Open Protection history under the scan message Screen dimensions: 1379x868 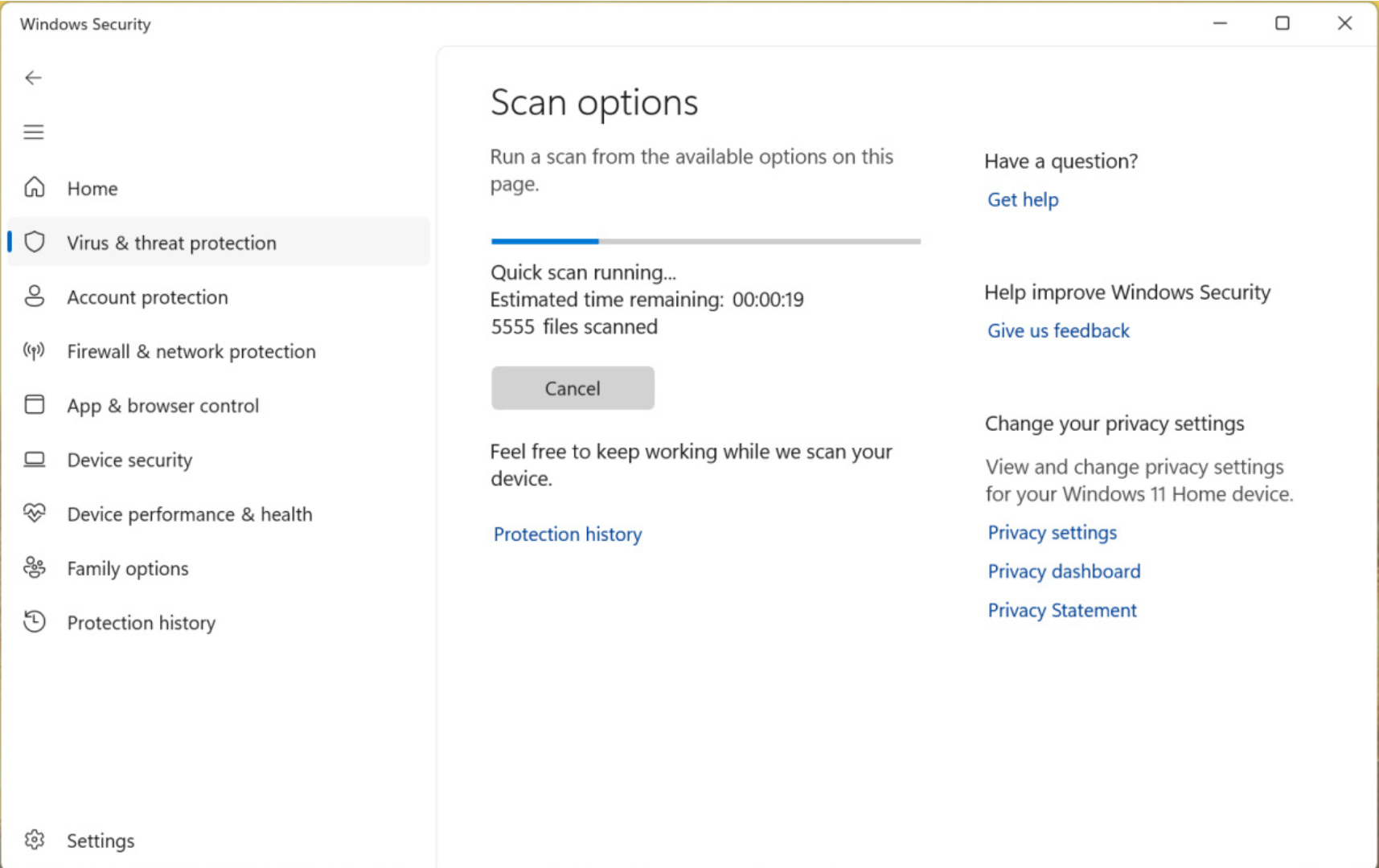point(567,534)
